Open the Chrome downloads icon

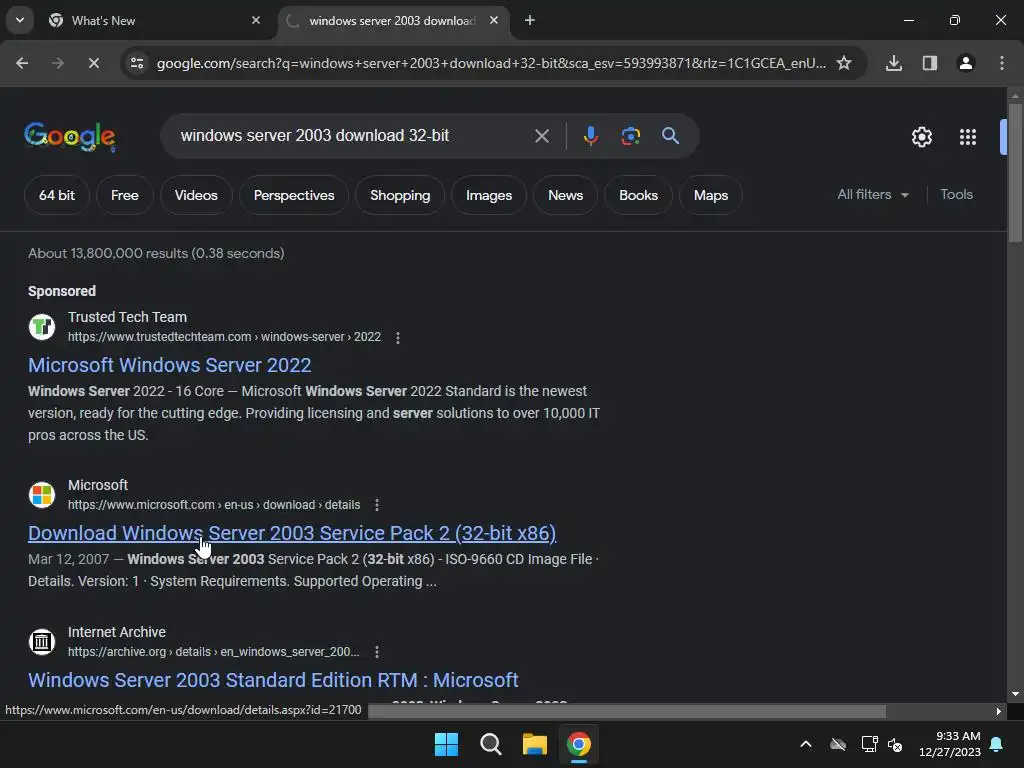click(894, 63)
